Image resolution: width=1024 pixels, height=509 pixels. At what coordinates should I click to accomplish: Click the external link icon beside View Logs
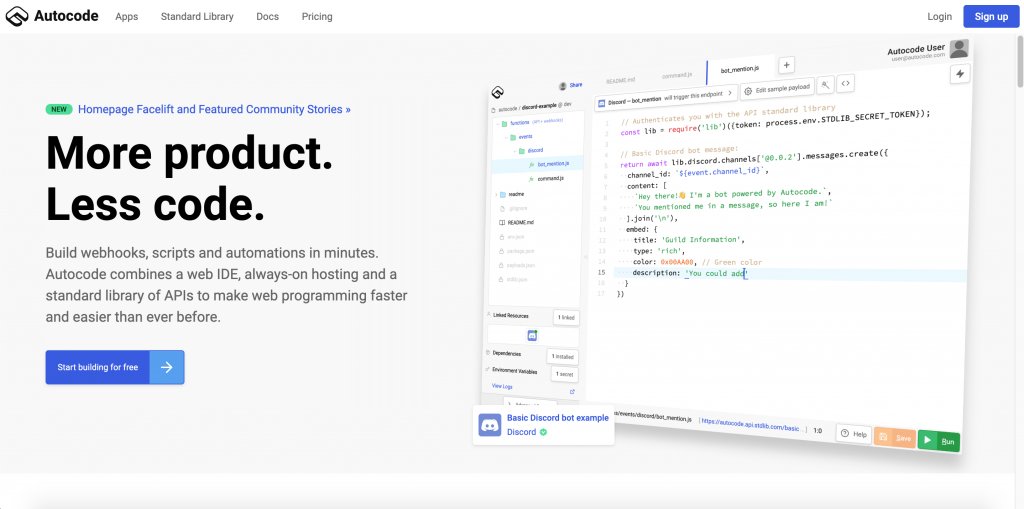572,391
